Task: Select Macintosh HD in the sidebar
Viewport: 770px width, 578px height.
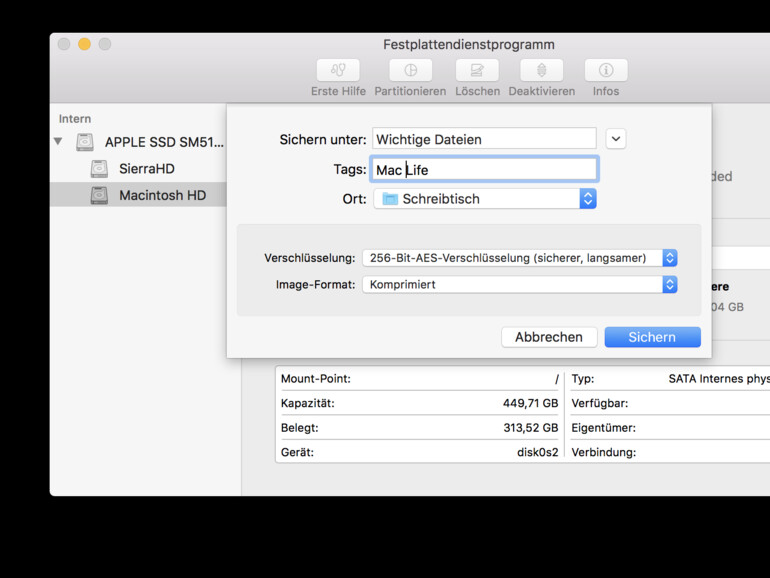Action: (162, 195)
